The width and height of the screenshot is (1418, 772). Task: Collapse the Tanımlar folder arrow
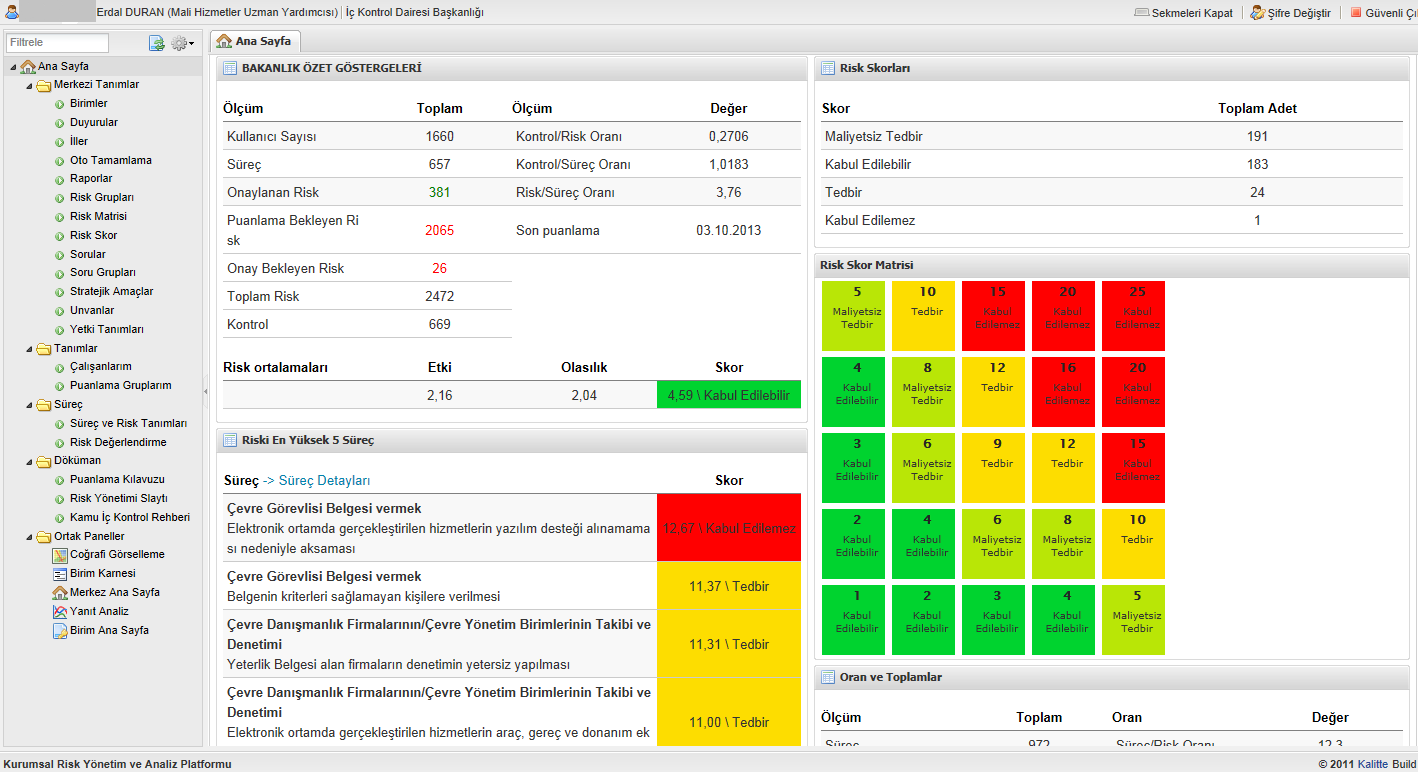(x=30, y=349)
